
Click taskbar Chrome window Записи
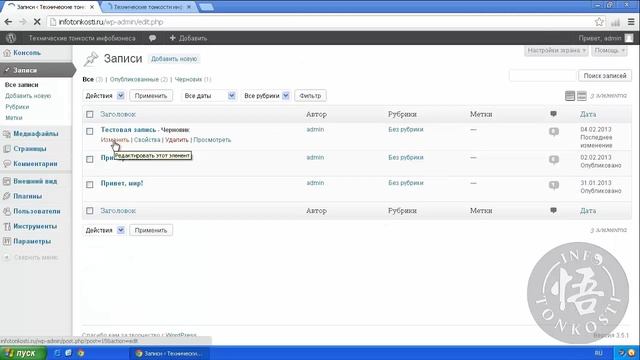169,353
